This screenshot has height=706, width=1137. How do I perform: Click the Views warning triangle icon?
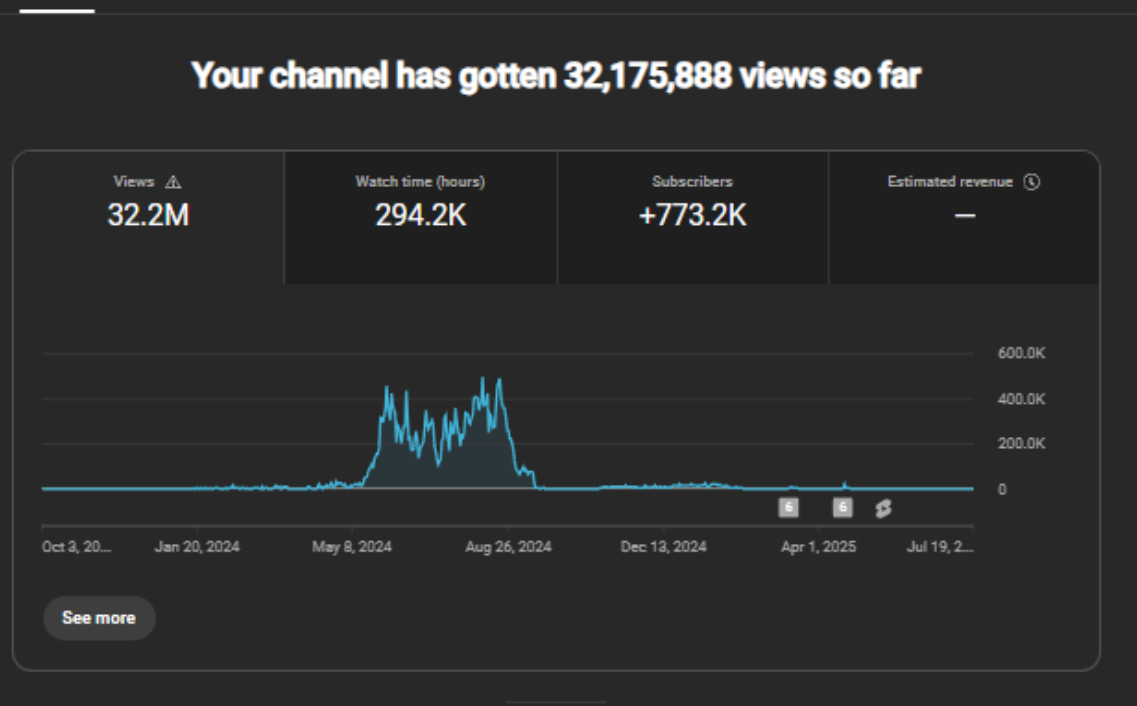173,182
